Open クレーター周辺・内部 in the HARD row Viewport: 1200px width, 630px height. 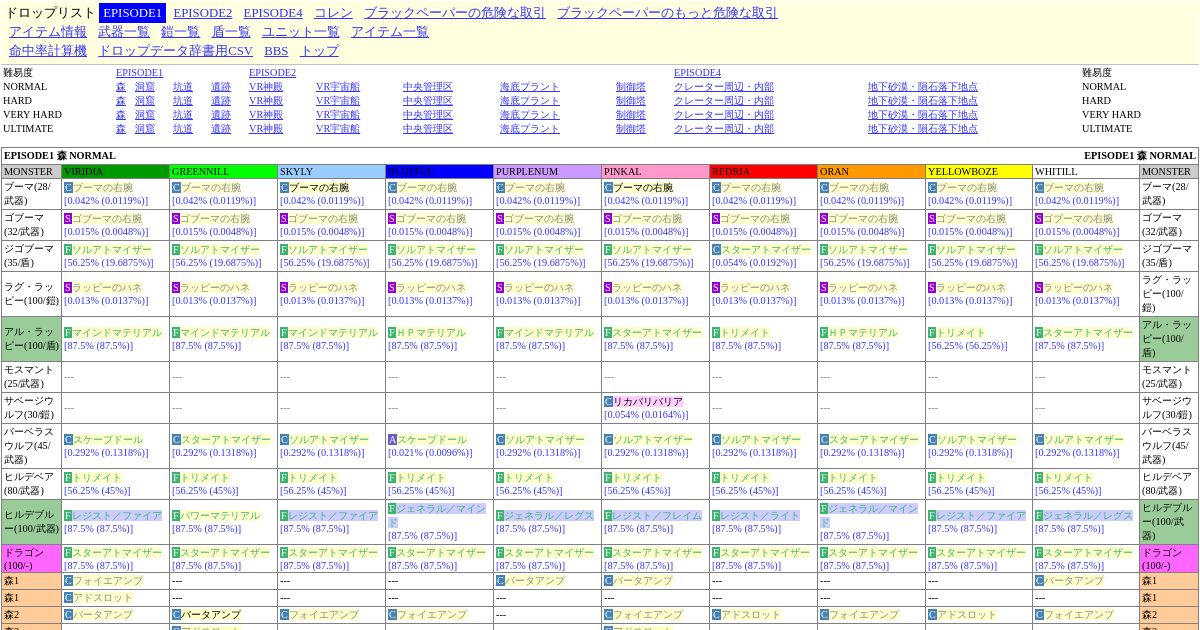(x=724, y=101)
